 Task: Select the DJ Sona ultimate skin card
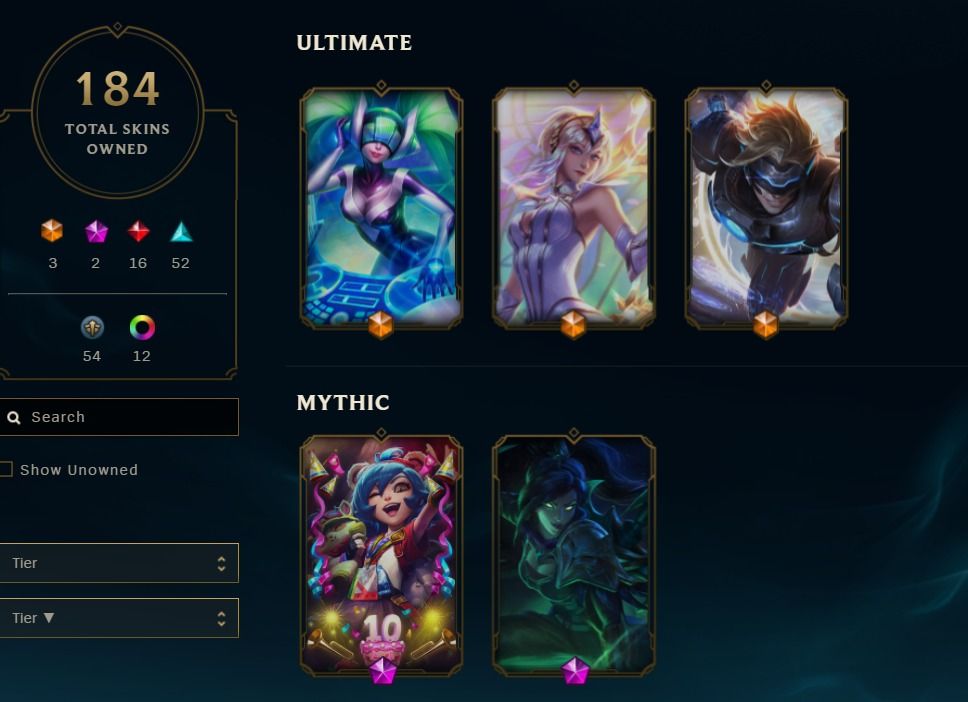[381, 207]
